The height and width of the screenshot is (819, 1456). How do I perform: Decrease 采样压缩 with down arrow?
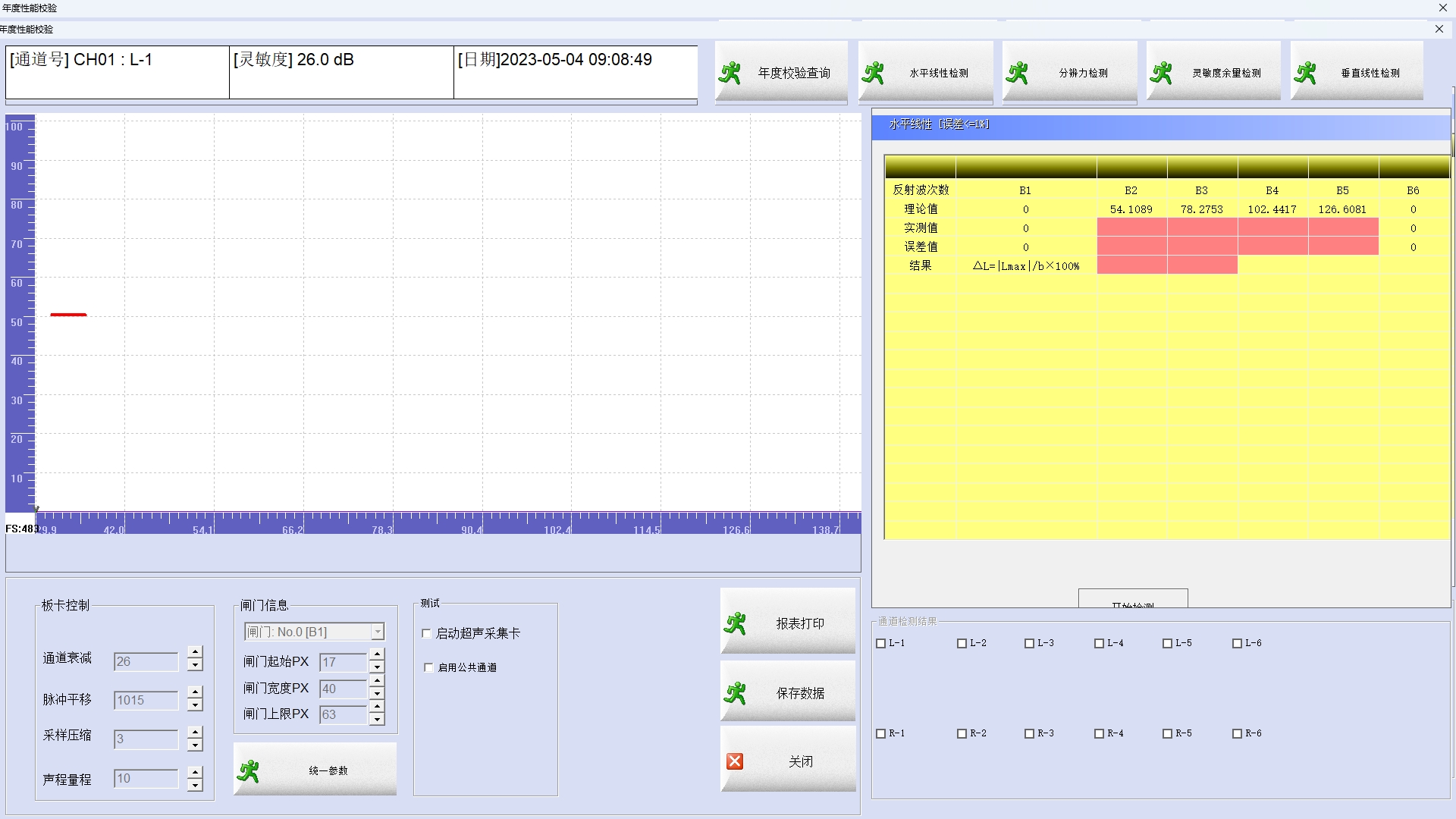click(x=195, y=744)
